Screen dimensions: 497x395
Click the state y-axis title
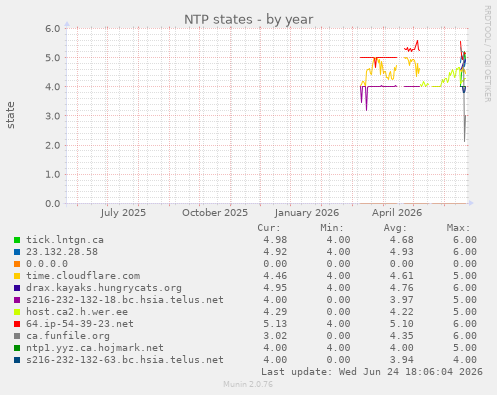pyautogui.click(x=11, y=115)
